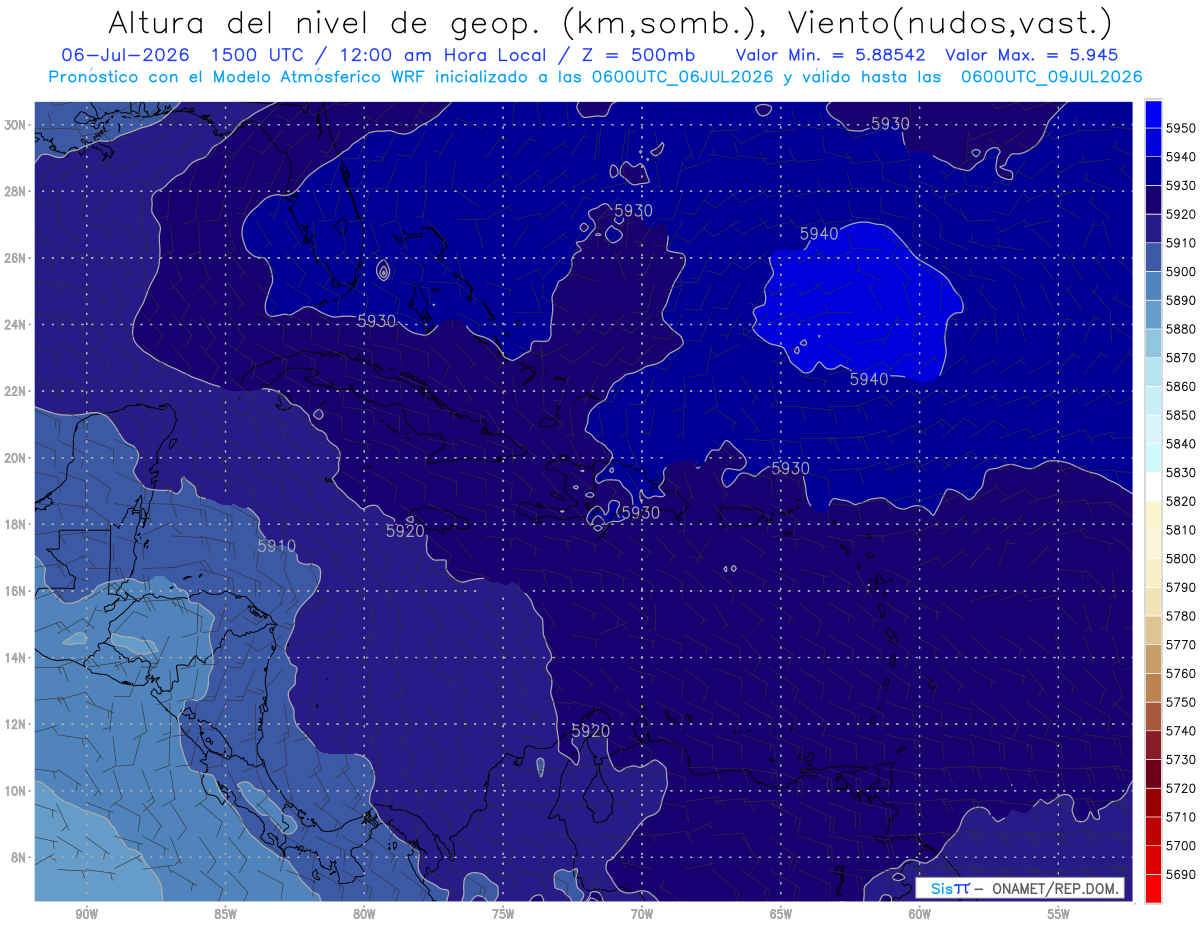Click the '5930' contour label near 30N
Viewport: 1200px width, 927px height.
(x=890, y=124)
